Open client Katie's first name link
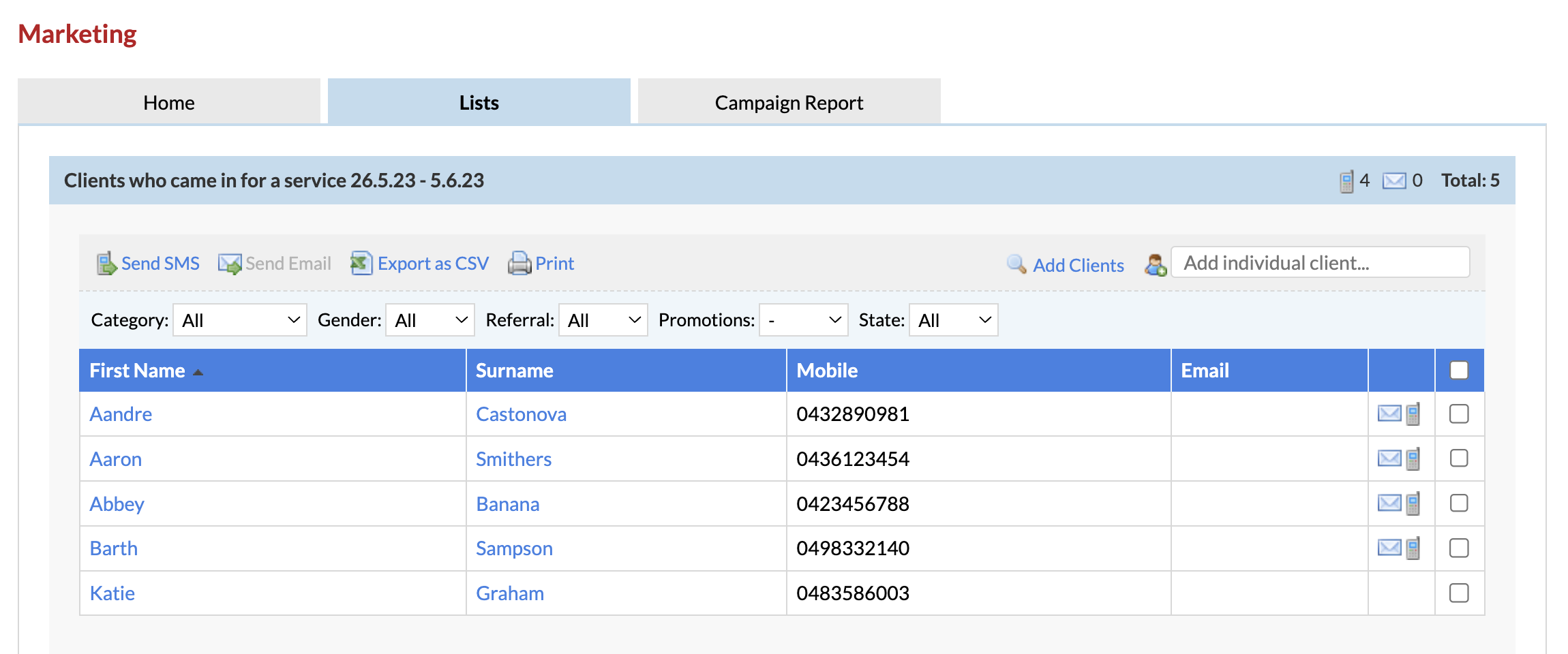 [x=112, y=593]
